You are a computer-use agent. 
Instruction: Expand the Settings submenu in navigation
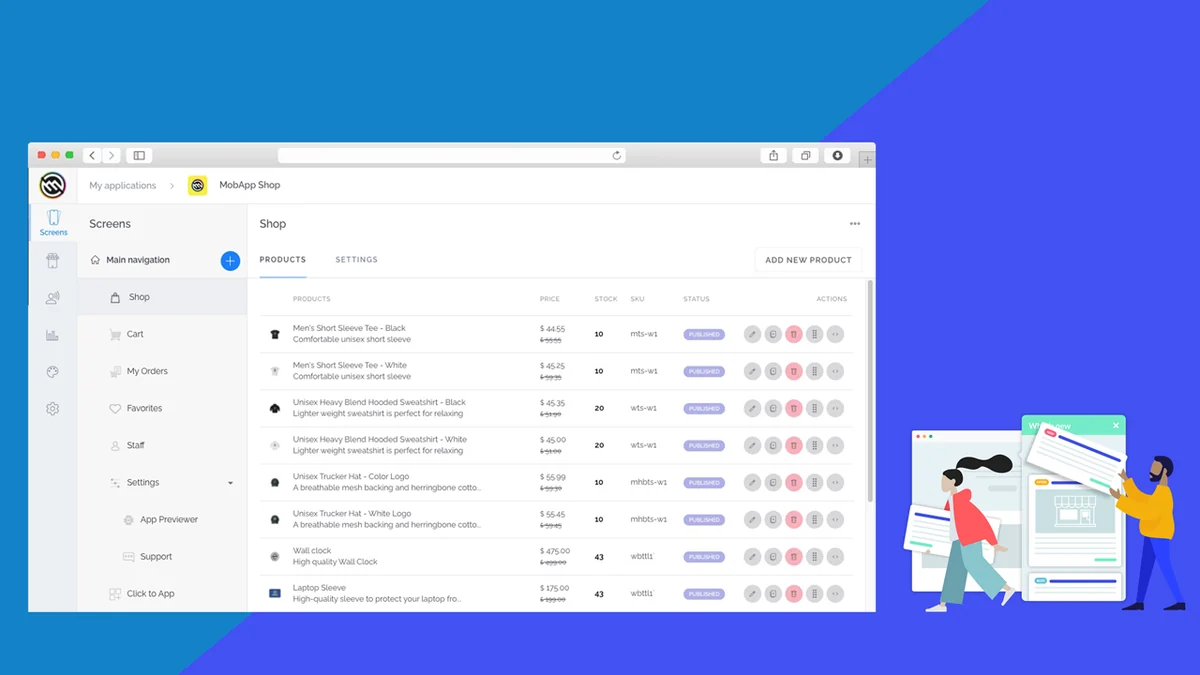click(x=230, y=482)
